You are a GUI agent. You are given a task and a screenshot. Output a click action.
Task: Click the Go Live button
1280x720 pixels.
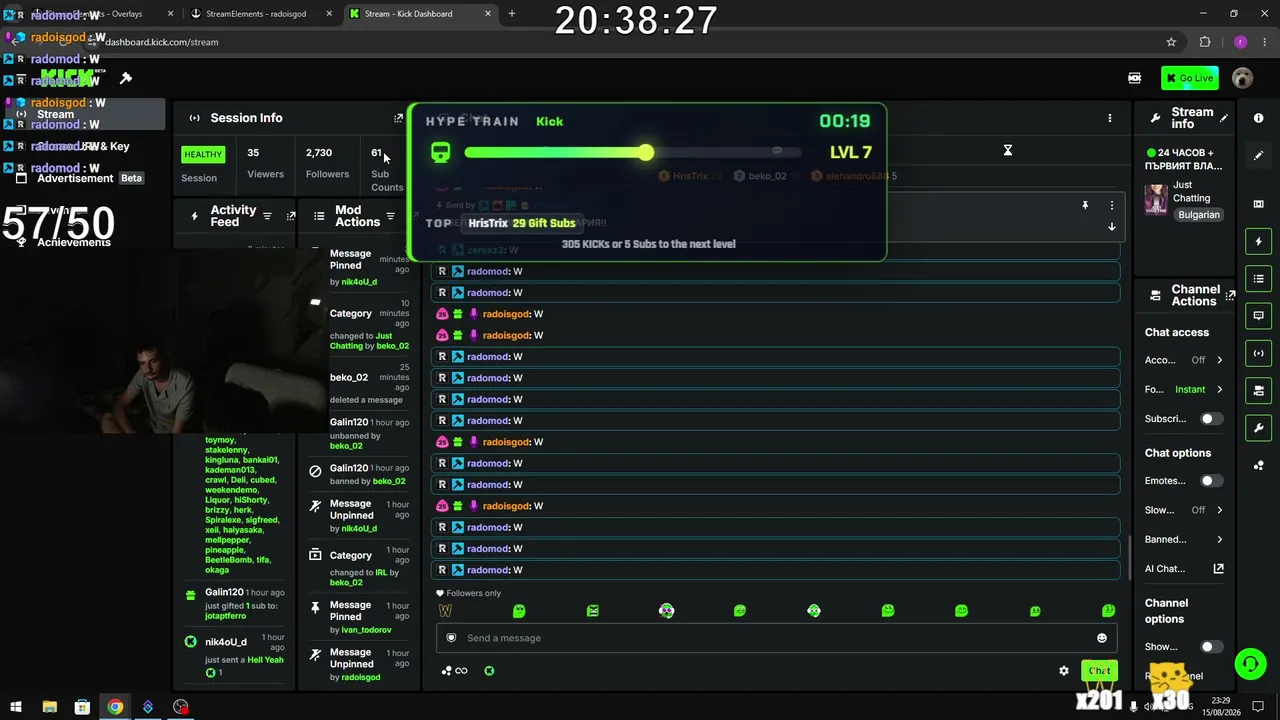[x=1189, y=78]
